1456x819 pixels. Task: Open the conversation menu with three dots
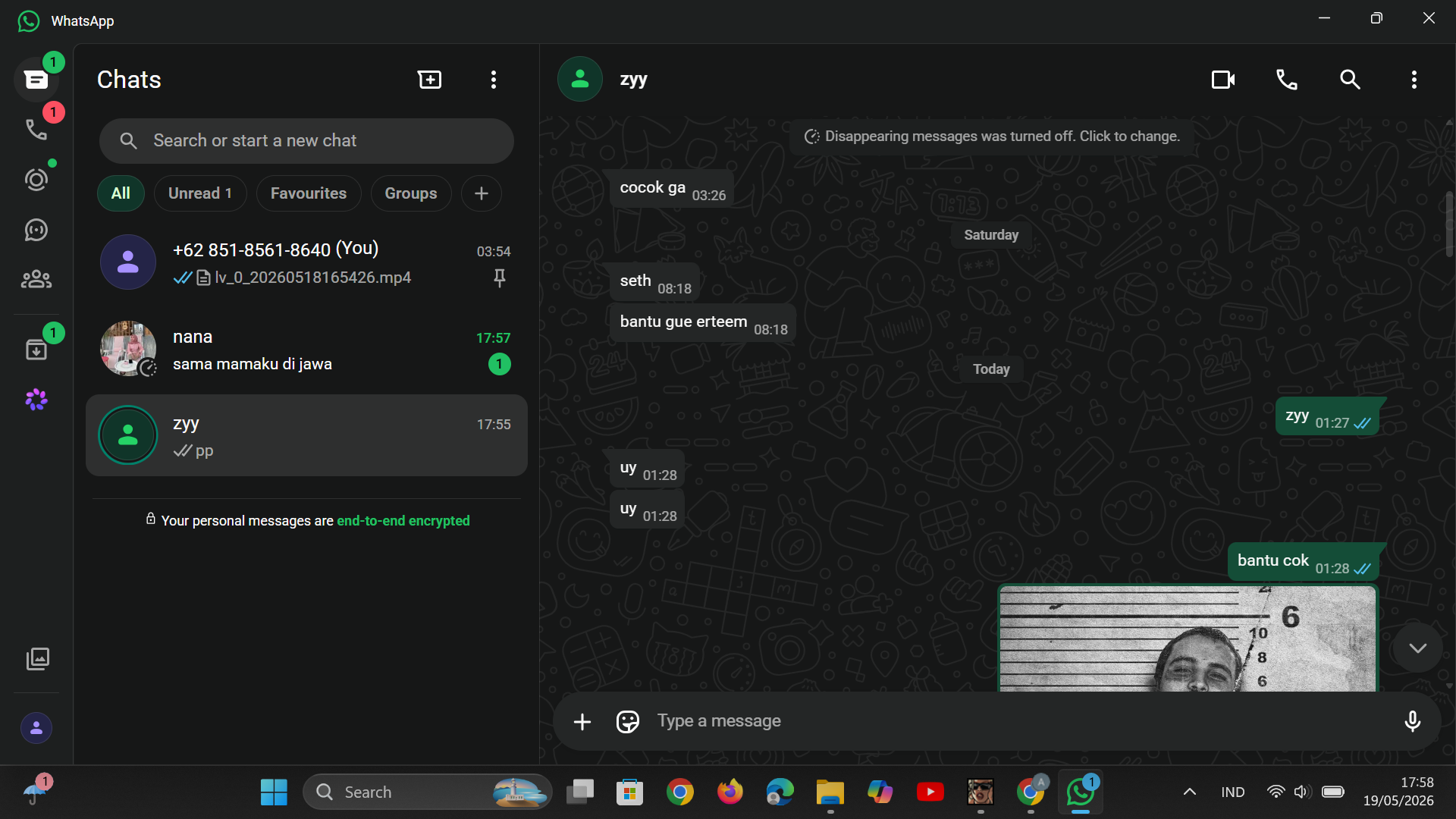pyautogui.click(x=1414, y=80)
